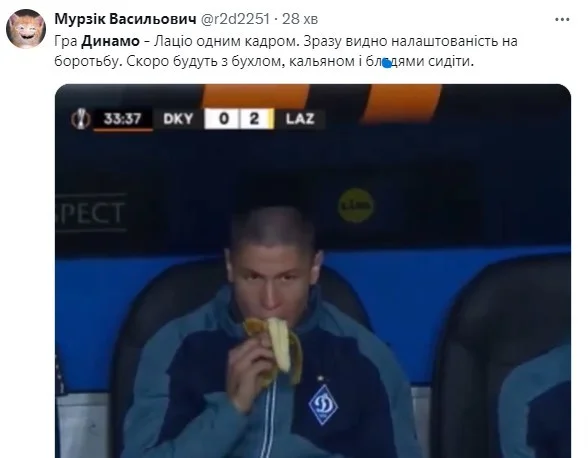Click the tweet text about Лаціо
588x458 pixels.
coord(286,51)
